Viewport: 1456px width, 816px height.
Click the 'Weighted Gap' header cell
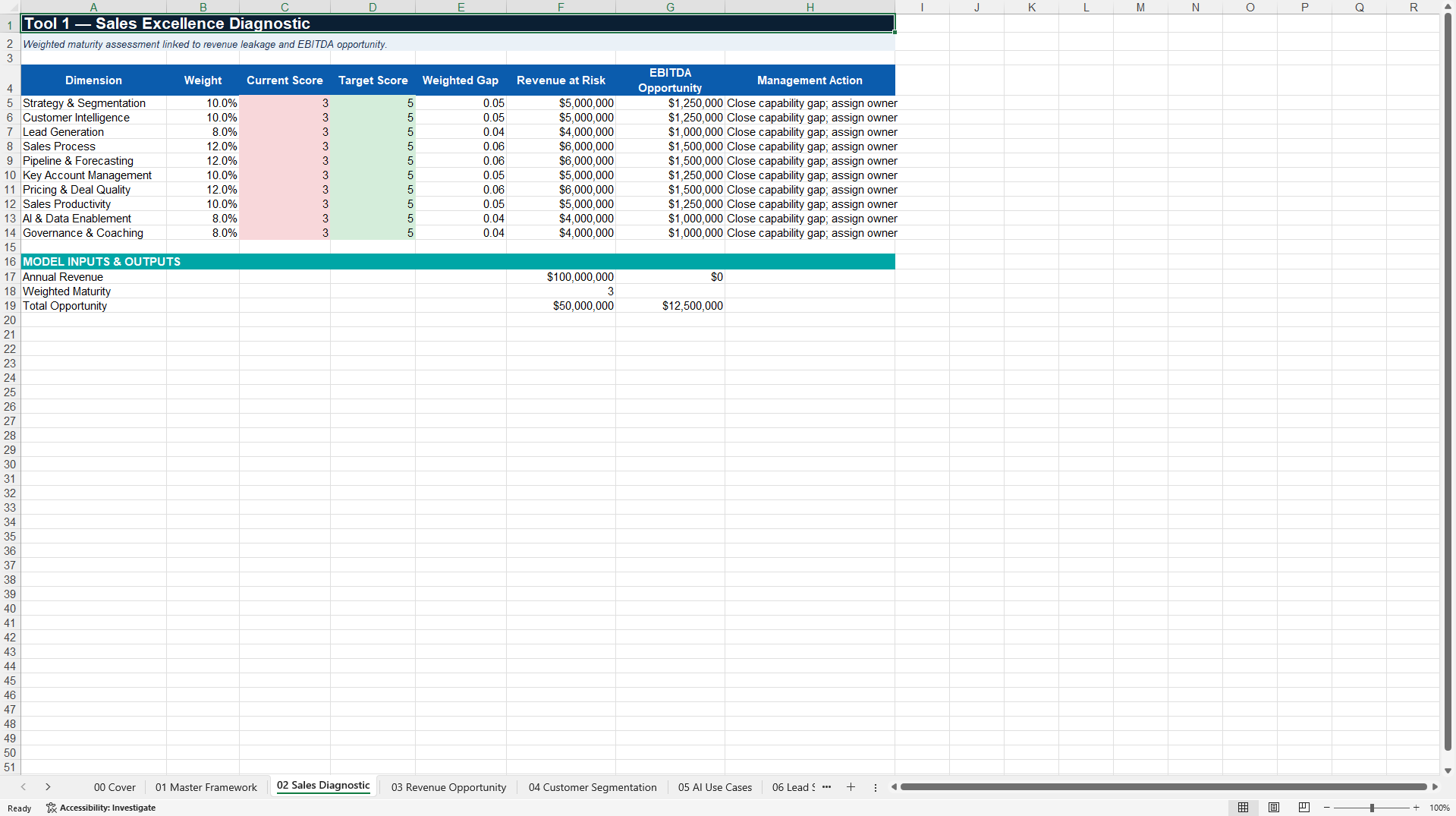click(461, 80)
